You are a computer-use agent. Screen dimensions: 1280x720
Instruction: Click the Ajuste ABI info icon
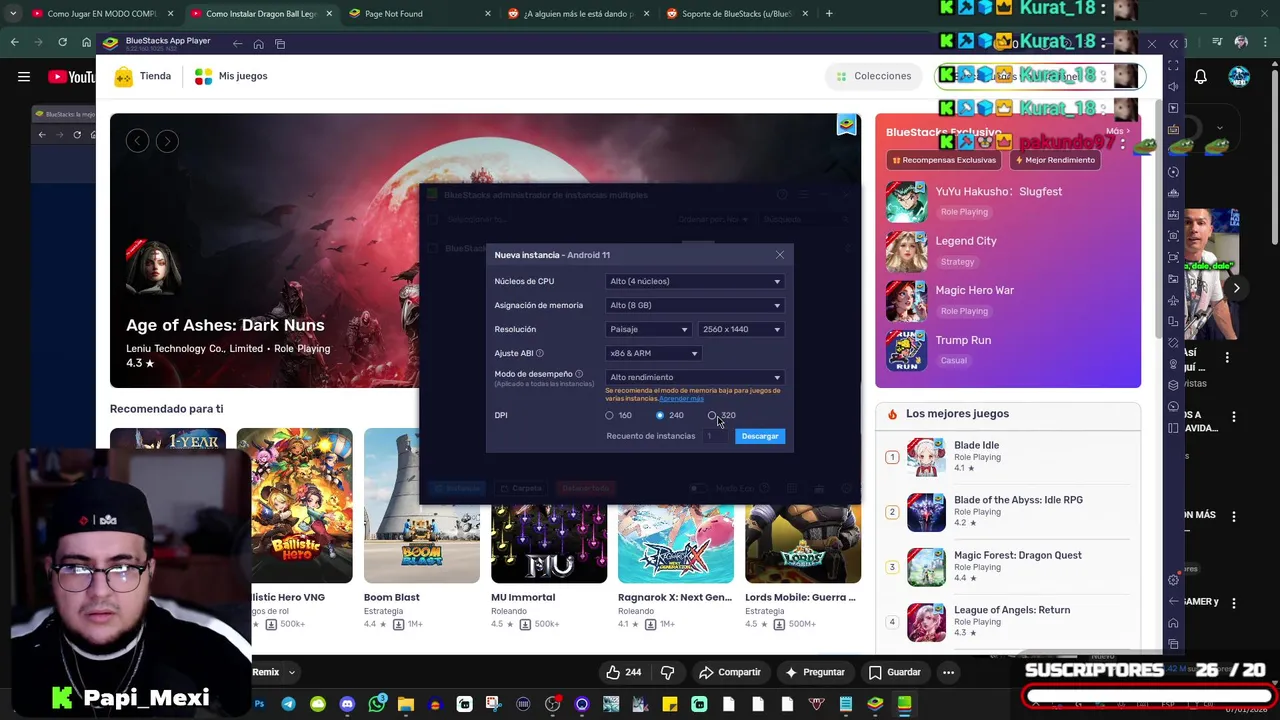pos(539,353)
